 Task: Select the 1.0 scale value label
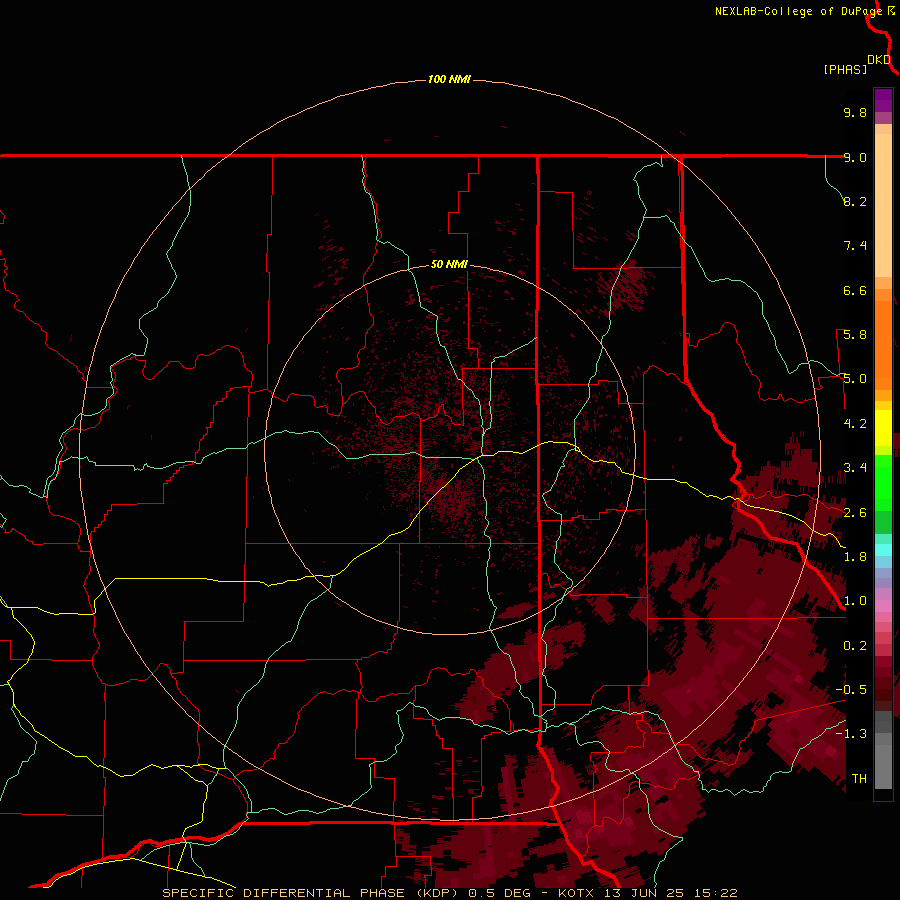pos(855,601)
